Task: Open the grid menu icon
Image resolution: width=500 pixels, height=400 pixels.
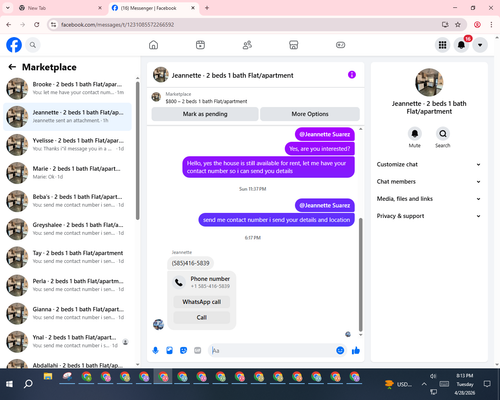Action: tap(442, 45)
